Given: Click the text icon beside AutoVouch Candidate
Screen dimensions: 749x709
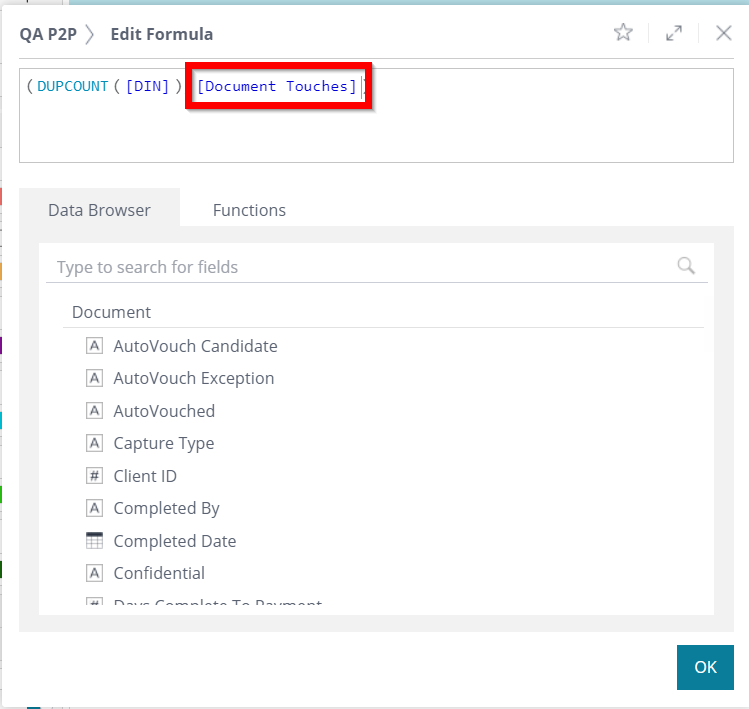Looking at the screenshot, I should tap(95, 346).
